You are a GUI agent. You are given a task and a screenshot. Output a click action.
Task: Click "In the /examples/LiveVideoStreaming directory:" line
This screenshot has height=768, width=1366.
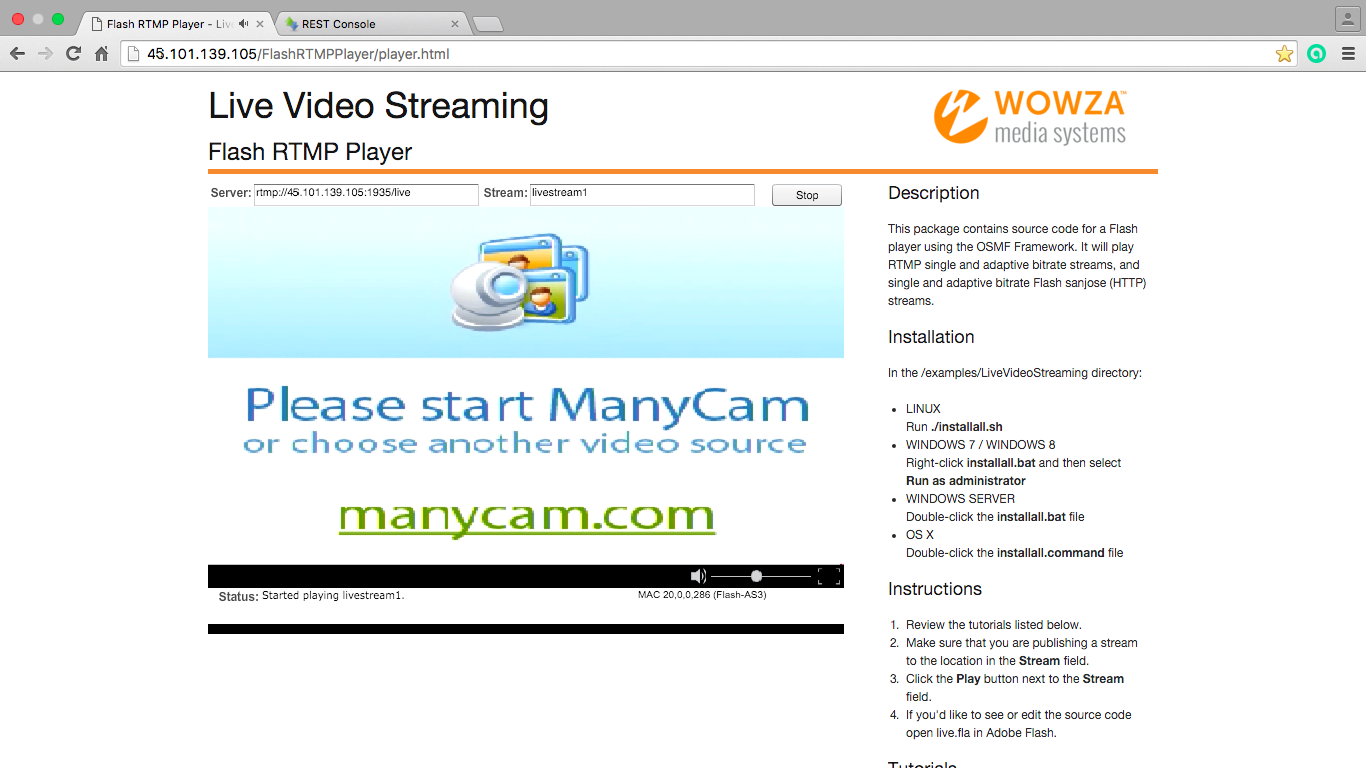[1015, 373]
